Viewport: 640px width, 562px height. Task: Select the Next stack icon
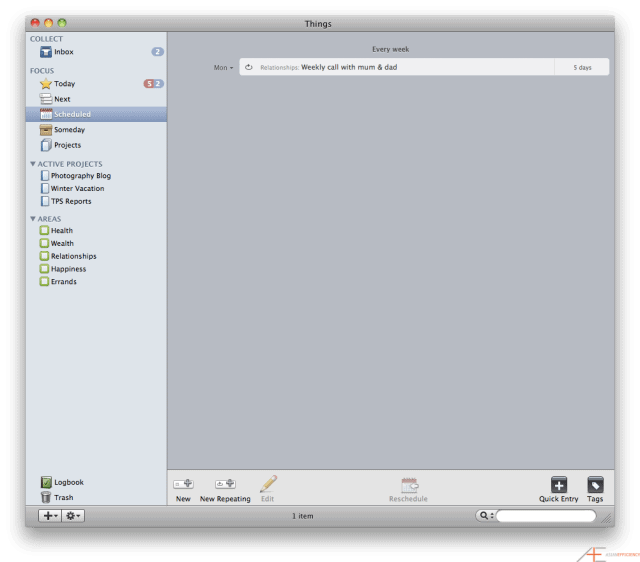[46, 99]
